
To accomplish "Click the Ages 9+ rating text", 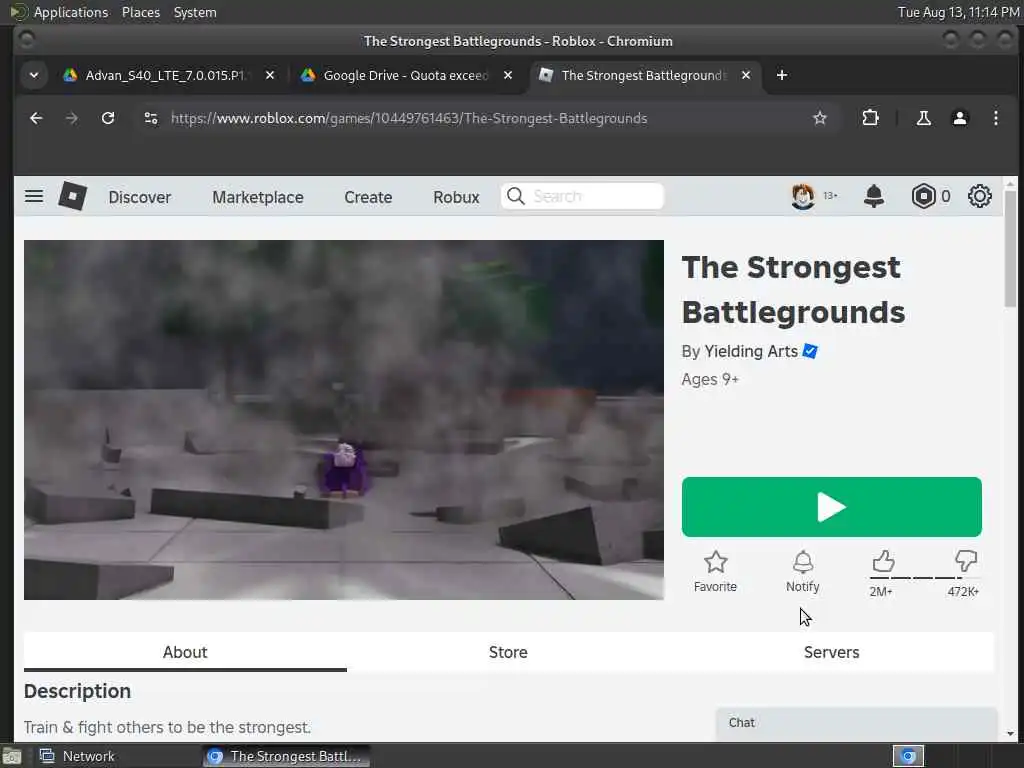I will point(710,379).
